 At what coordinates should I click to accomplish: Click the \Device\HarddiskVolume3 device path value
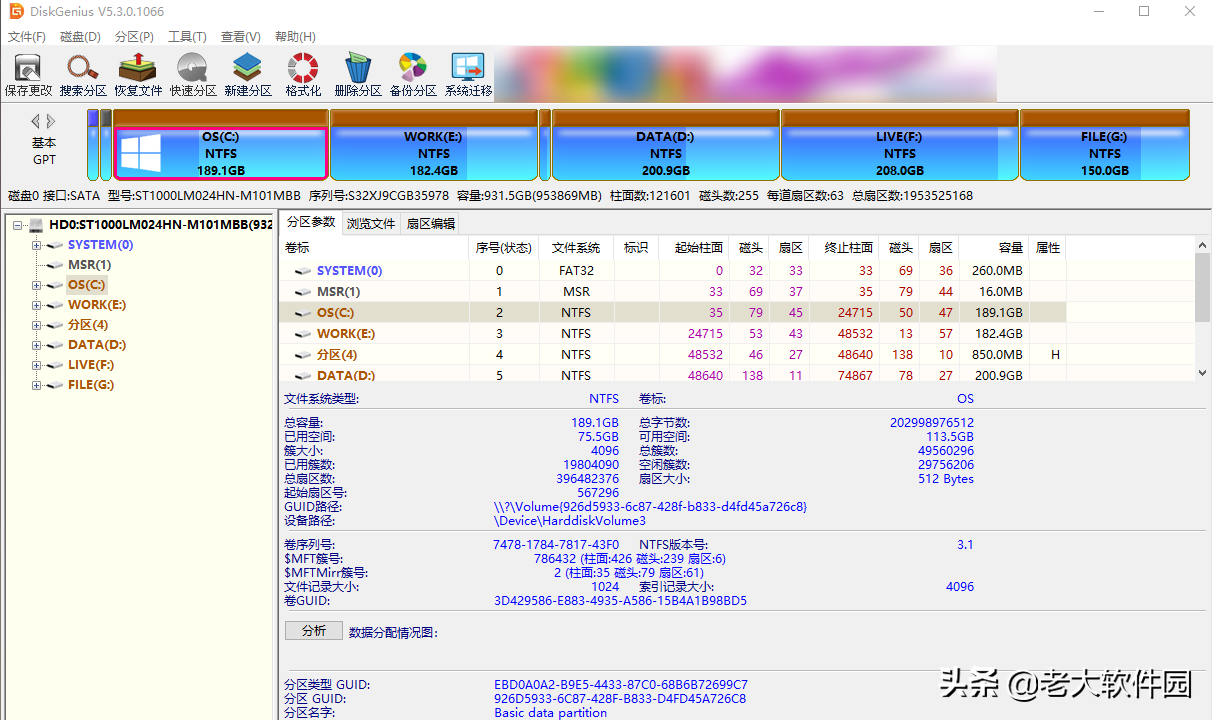(570, 520)
